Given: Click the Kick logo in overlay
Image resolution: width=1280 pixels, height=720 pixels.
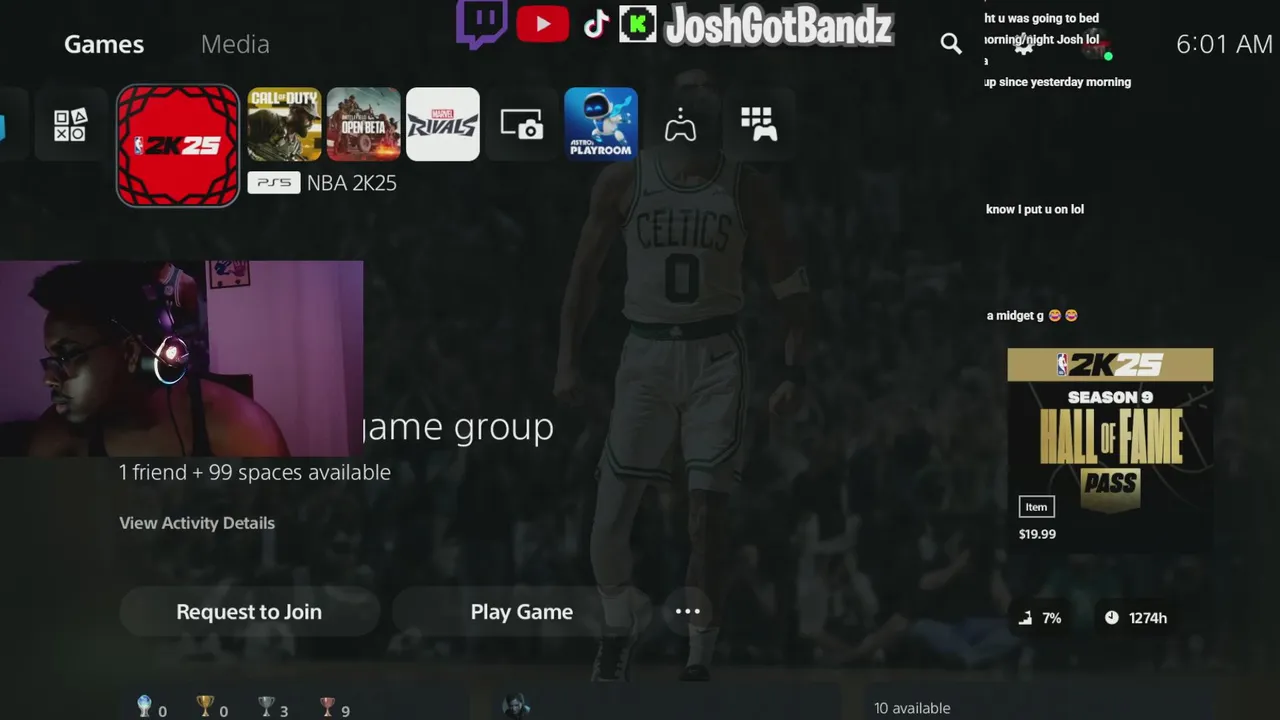Looking at the screenshot, I should (638, 25).
